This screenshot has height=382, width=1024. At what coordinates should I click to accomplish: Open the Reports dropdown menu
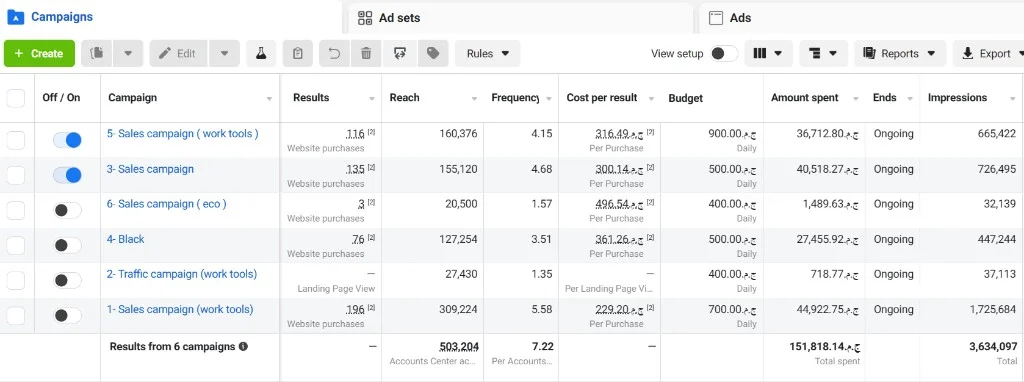click(900, 54)
